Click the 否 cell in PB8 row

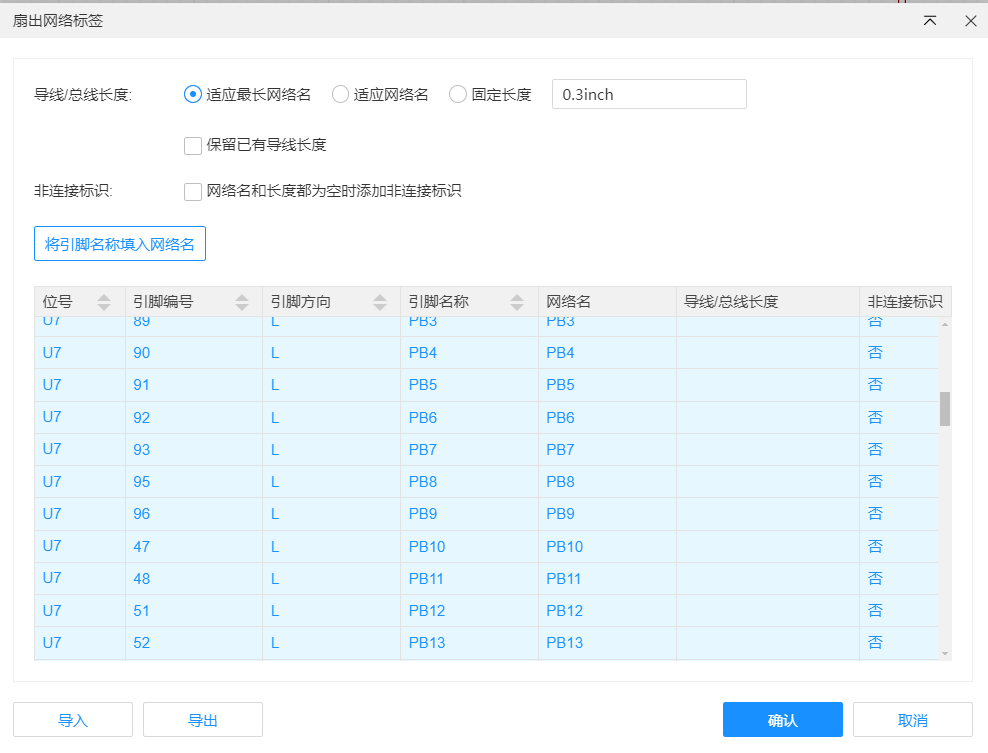899,482
